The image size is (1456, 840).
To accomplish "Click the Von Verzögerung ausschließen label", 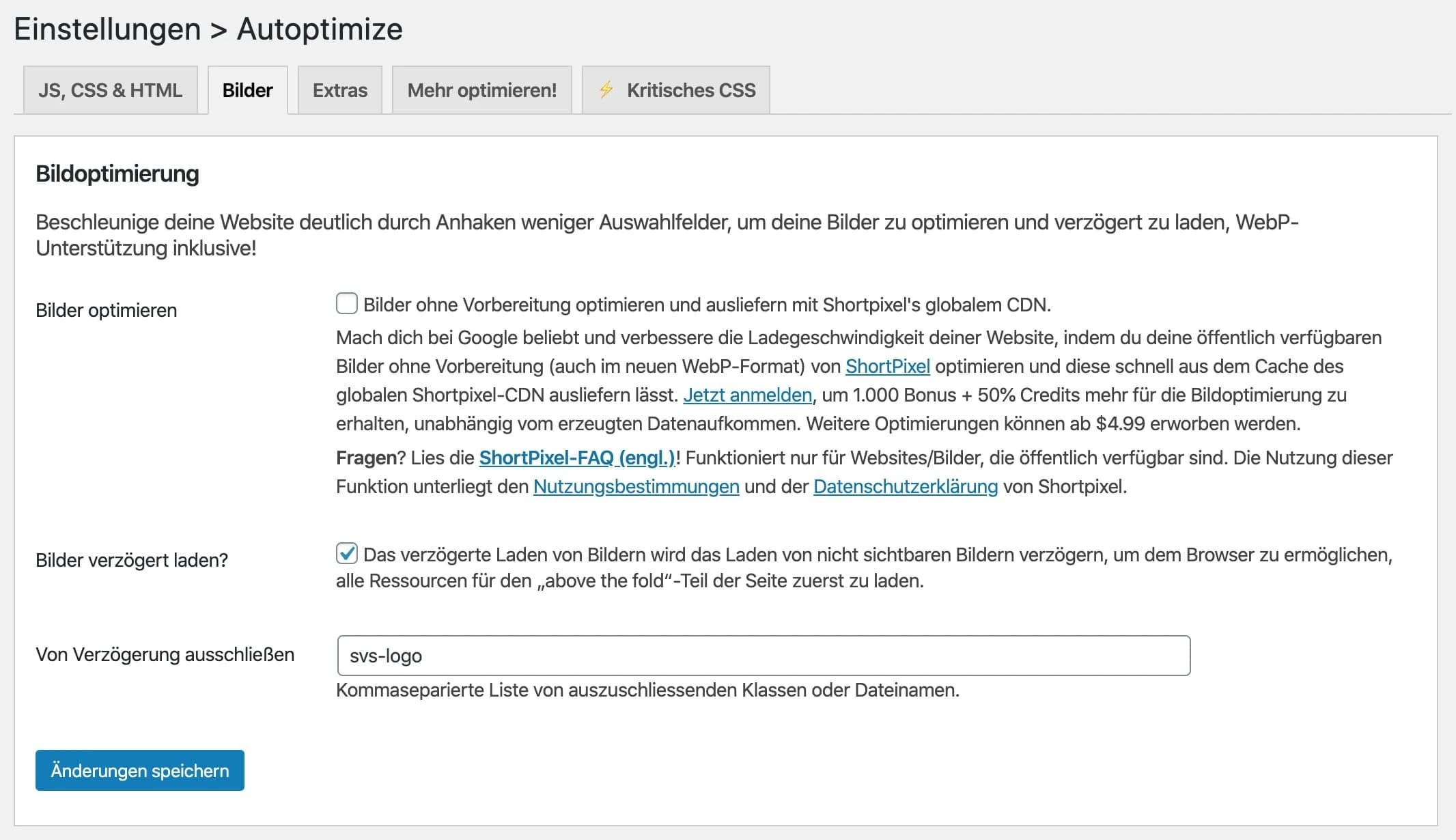I will [x=164, y=654].
